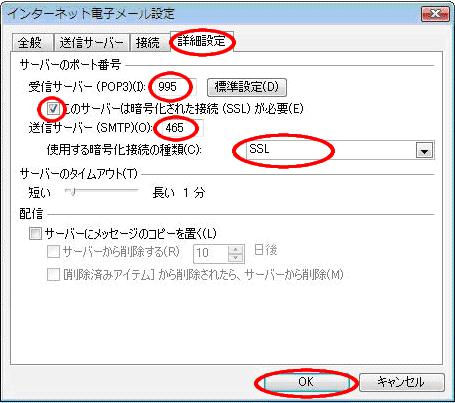Open the 送信サーバー tab
Viewport: 455px width, 403px height.
[91, 43]
